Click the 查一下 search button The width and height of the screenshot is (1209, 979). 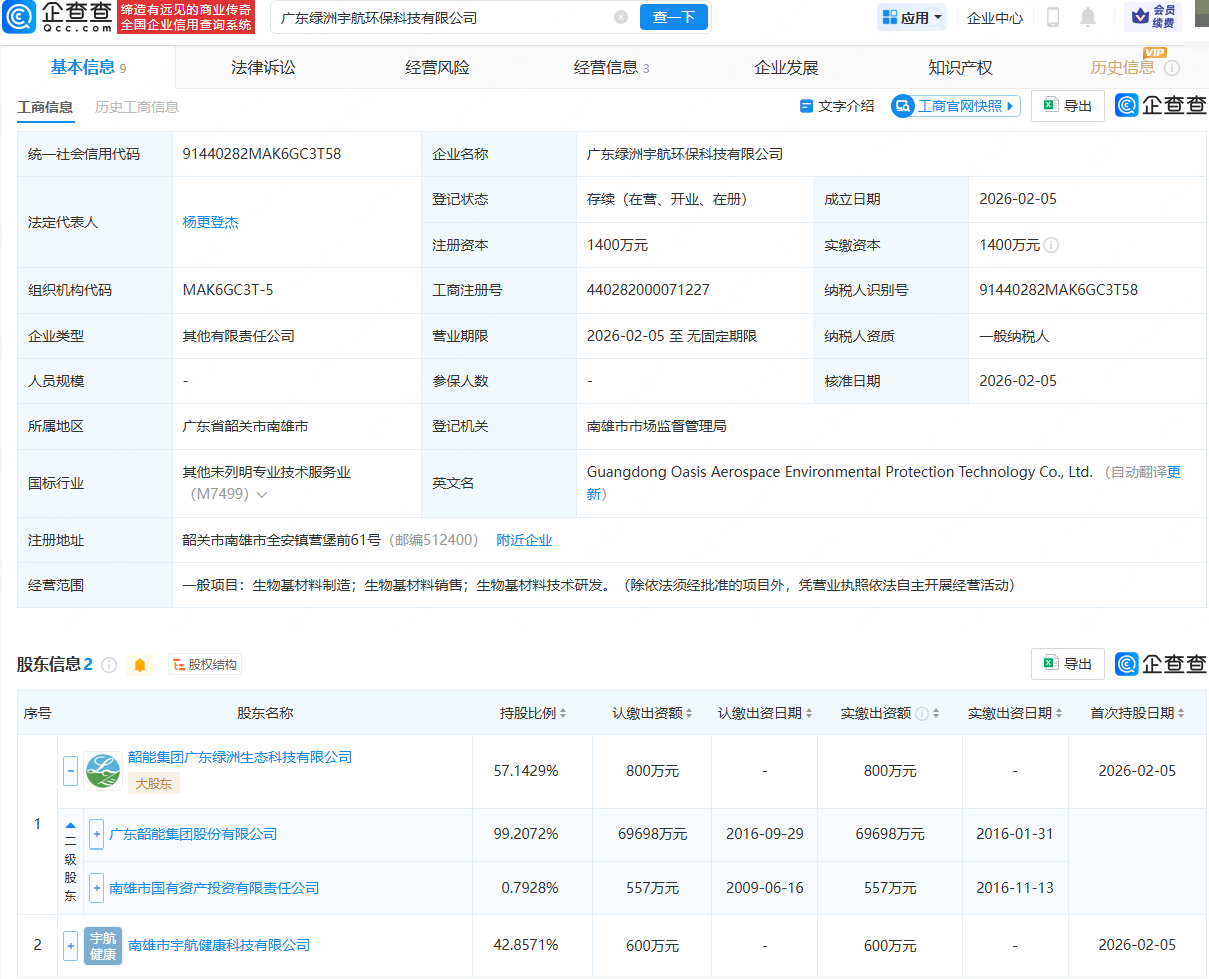coord(673,17)
